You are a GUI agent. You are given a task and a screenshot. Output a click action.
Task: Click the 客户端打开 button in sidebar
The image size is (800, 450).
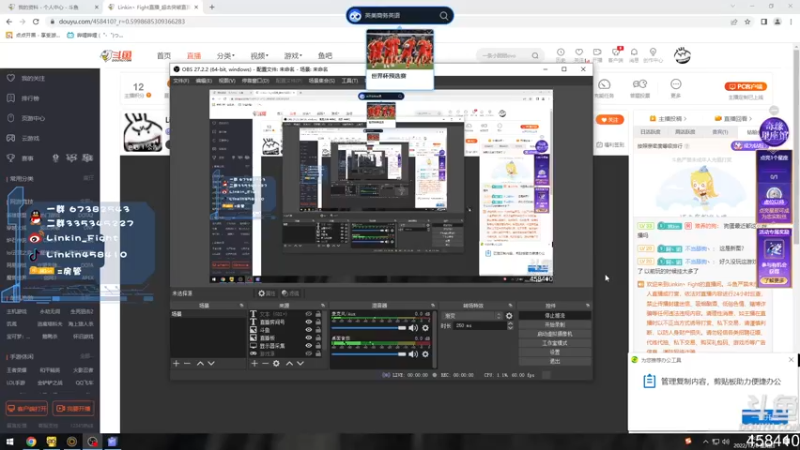(27, 409)
